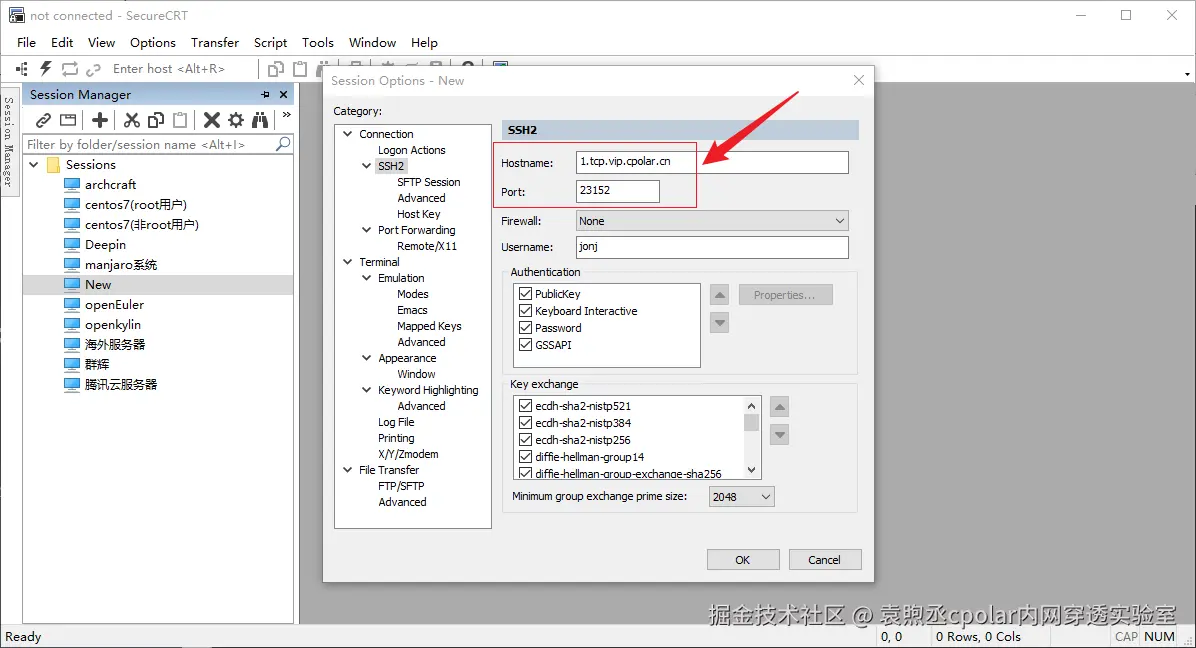Toggle the PublicKey authentication checkbox
1196x648 pixels.
point(526,294)
